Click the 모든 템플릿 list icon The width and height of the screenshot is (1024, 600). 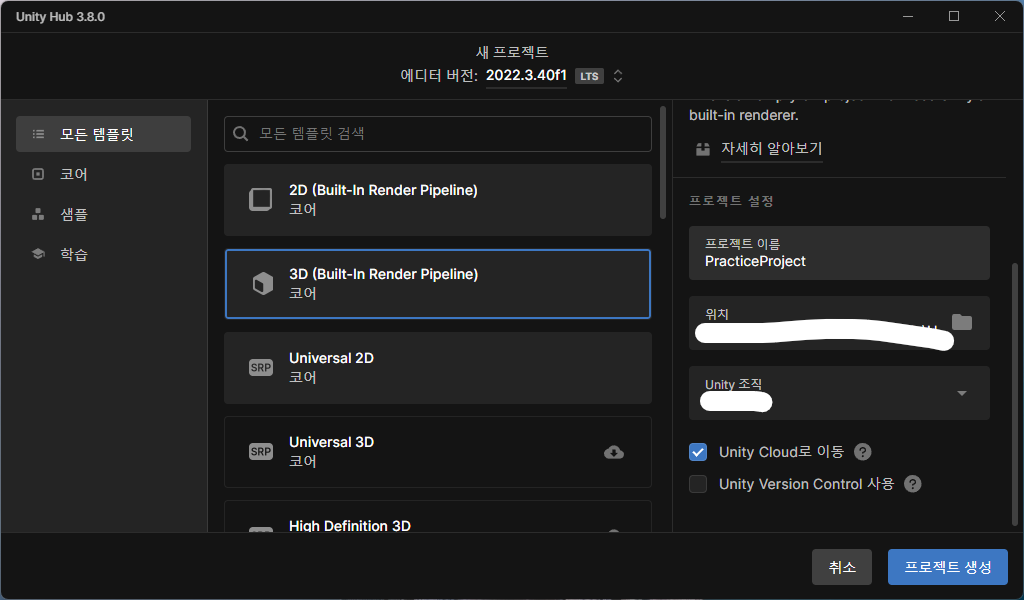[x=39, y=134]
